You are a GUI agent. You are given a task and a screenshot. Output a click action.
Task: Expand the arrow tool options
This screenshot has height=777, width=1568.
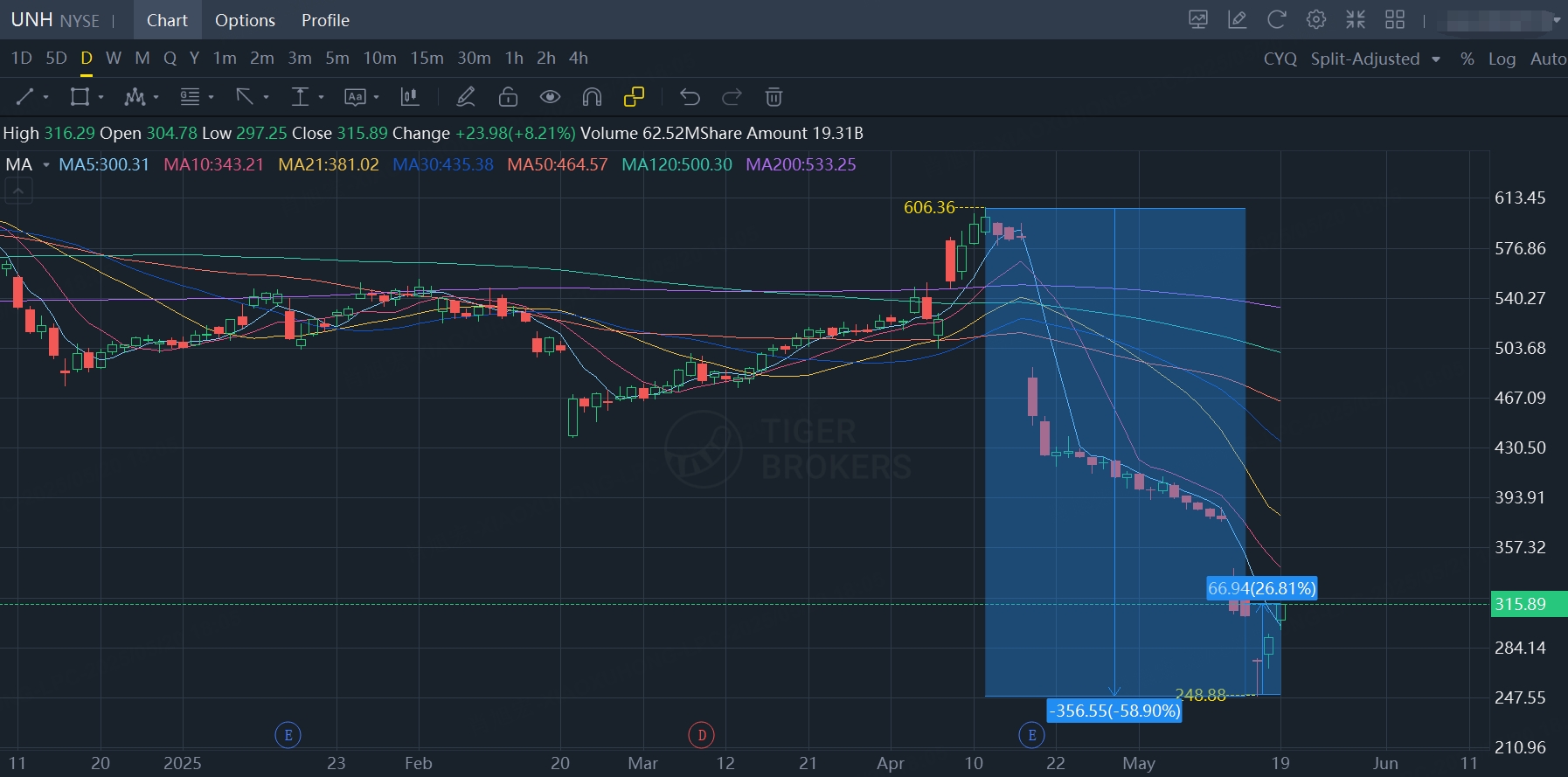(x=266, y=98)
